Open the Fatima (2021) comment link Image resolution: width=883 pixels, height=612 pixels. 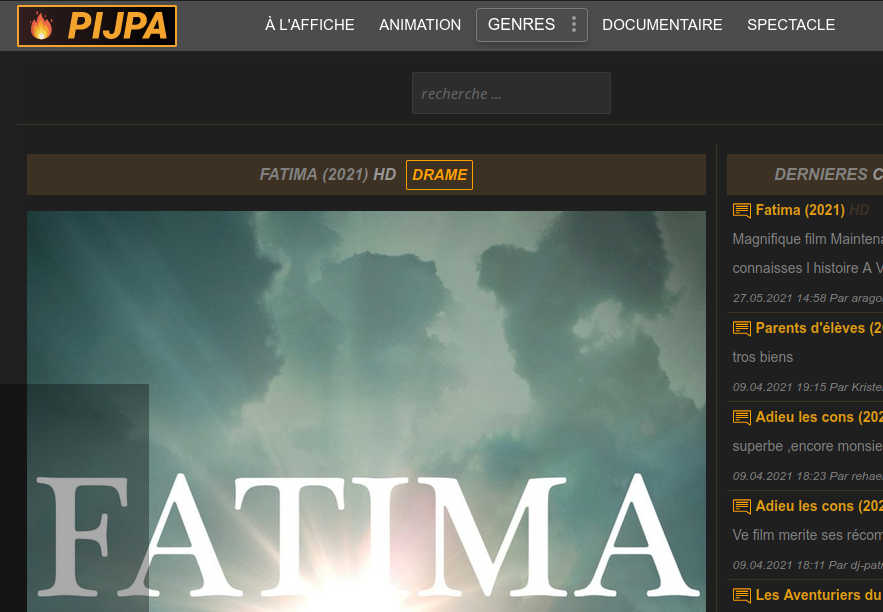point(800,210)
